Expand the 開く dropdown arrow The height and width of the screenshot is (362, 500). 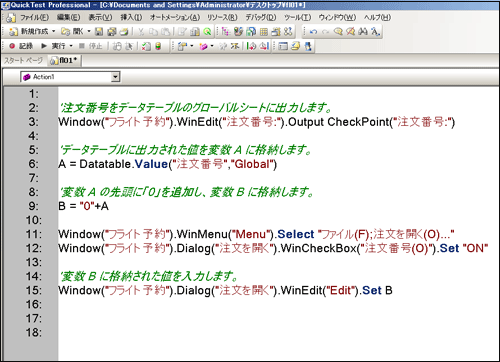pos(89,32)
